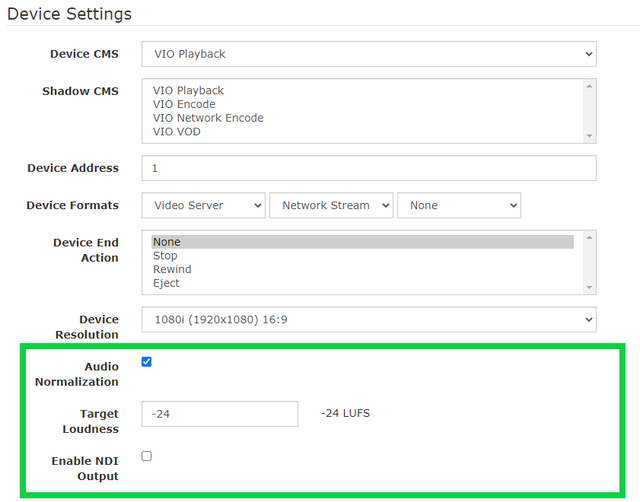
Task: Click the Target Loudness input field
Action: point(220,414)
